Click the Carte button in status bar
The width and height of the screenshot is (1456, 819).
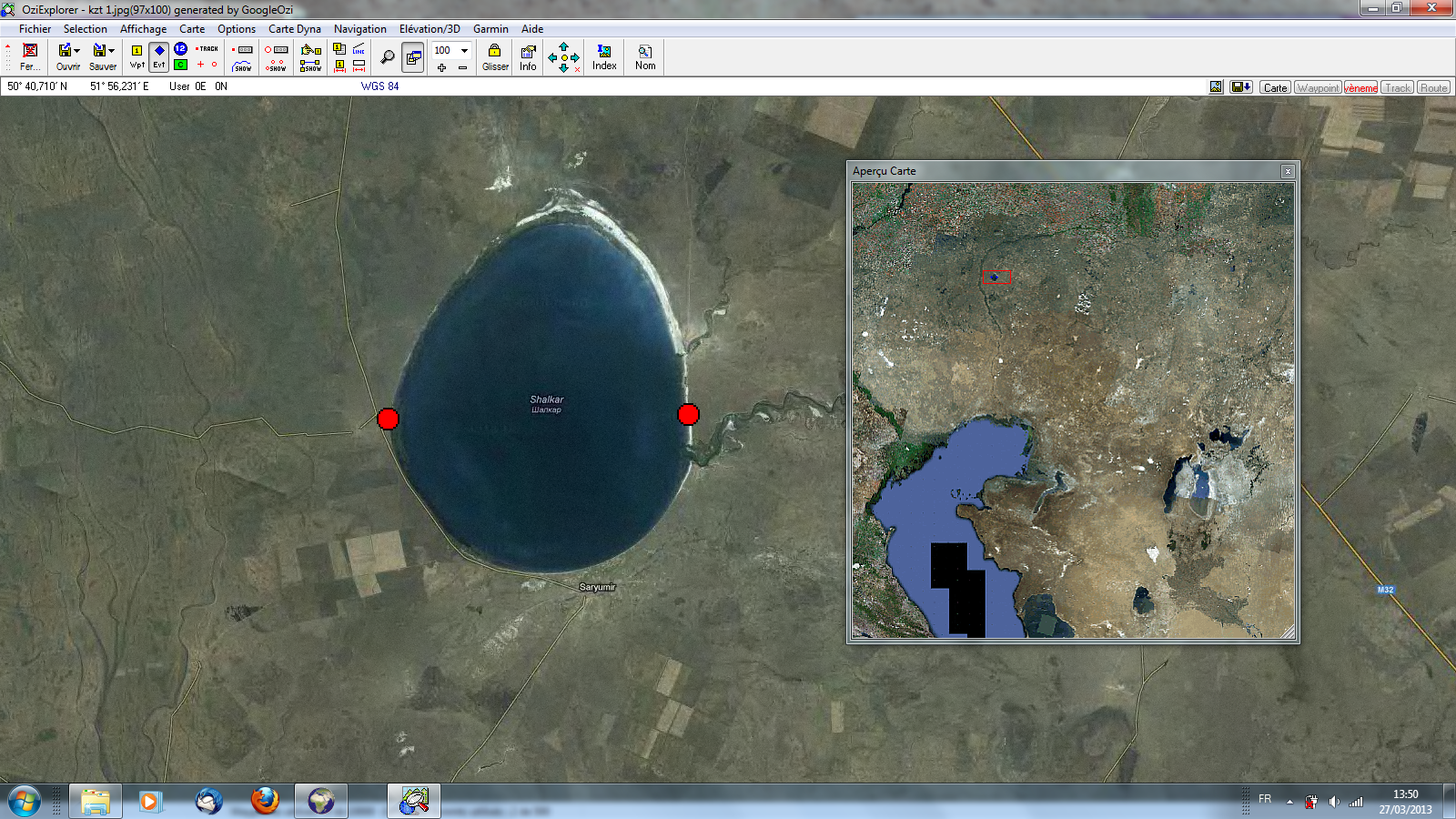(x=1275, y=88)
